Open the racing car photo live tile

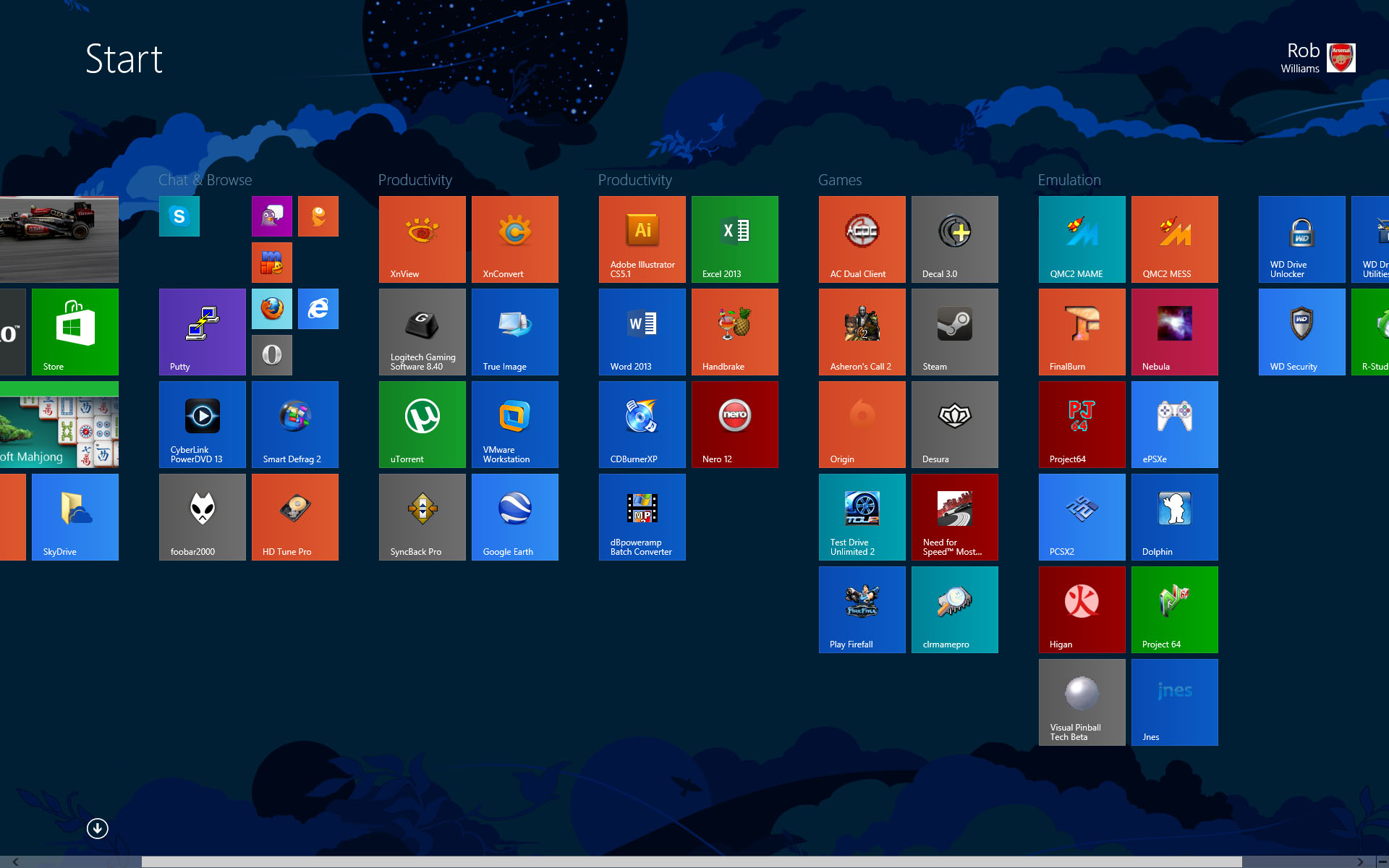coord(59,239)
